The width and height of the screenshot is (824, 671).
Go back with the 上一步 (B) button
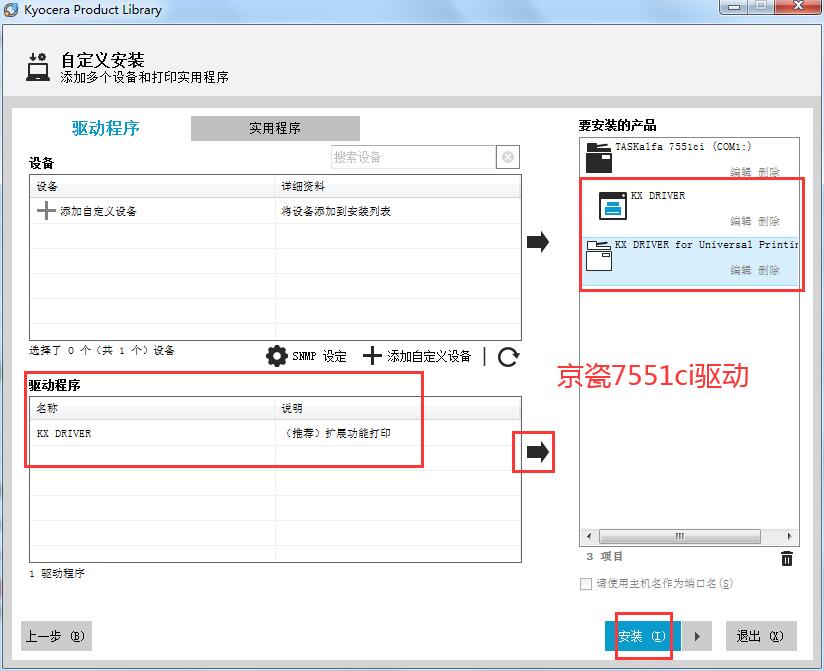click(56, 637)
